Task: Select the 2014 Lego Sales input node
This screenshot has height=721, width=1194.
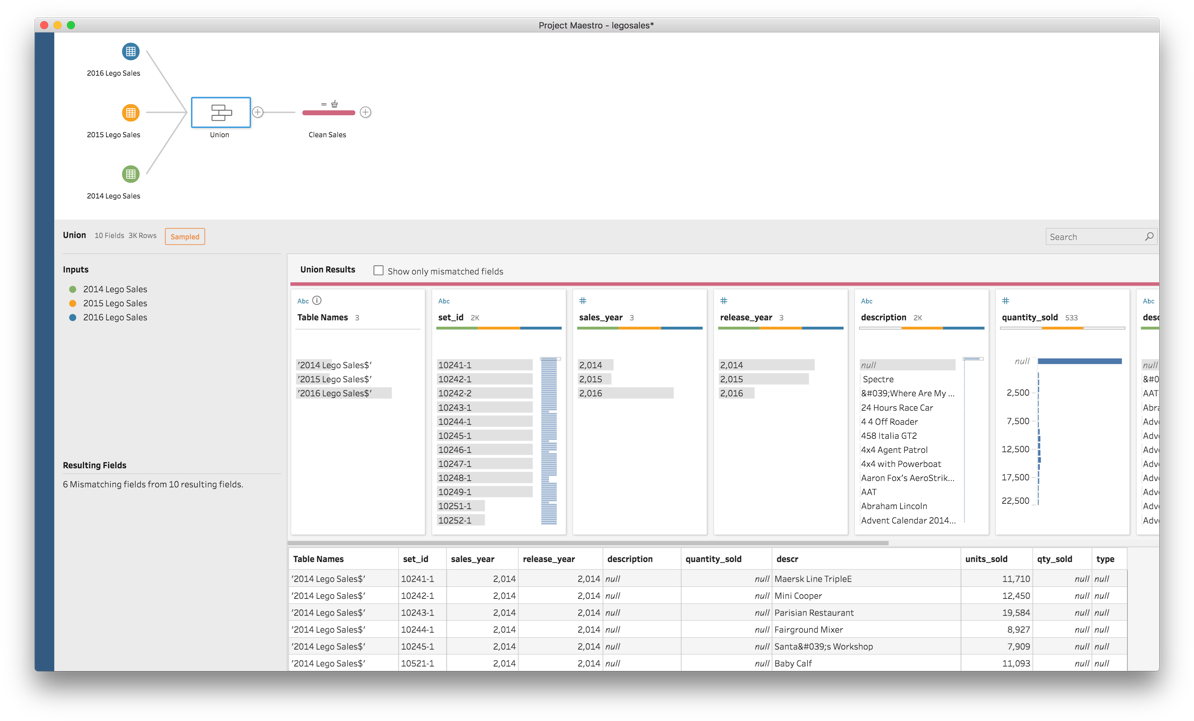Action: click(x=131, y=174)
